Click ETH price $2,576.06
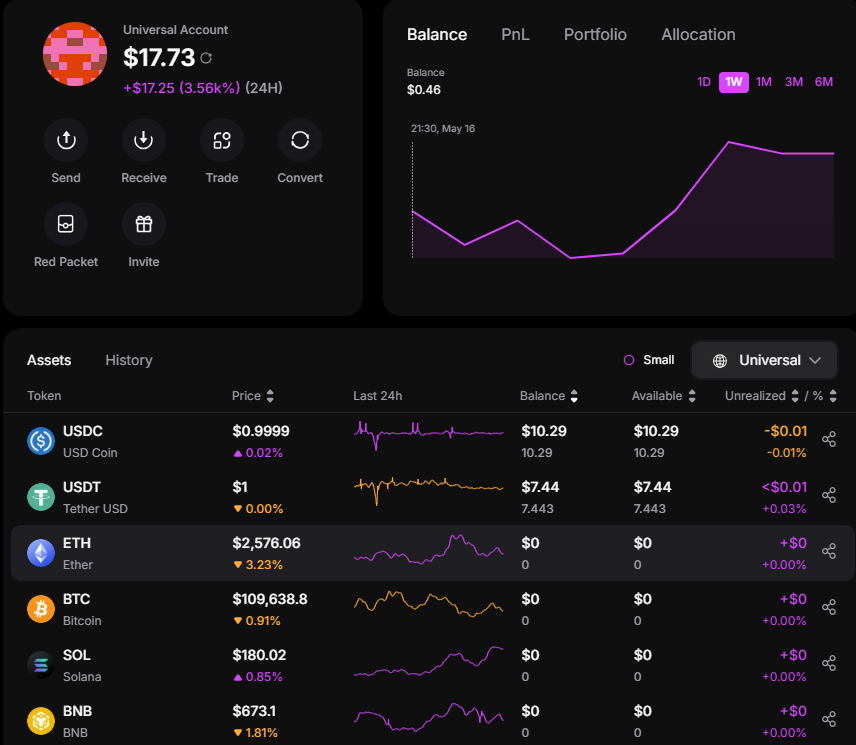Viewport: 856px width, 745px height. tap(266, 543)
